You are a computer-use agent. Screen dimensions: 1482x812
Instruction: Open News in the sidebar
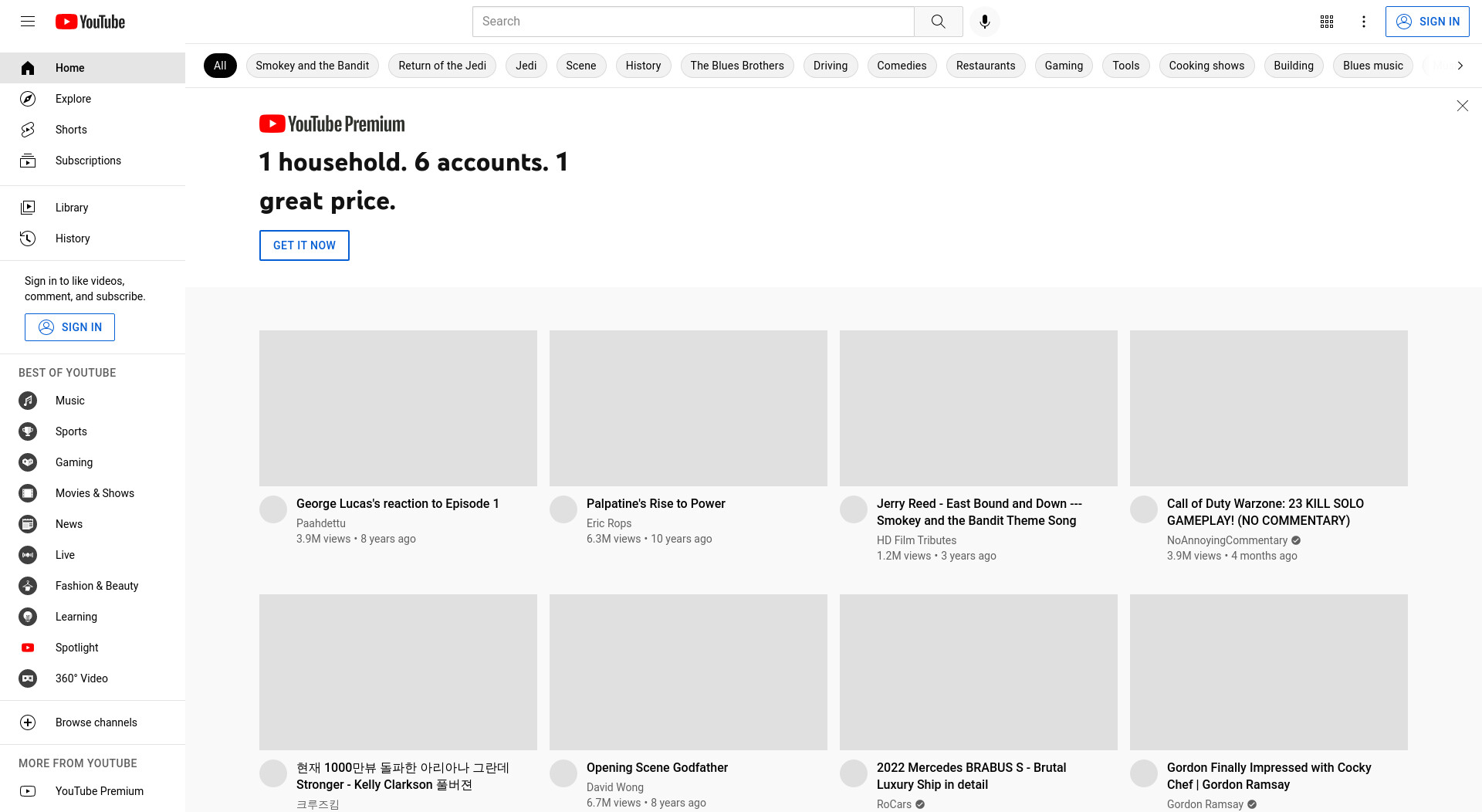[93, 524]
